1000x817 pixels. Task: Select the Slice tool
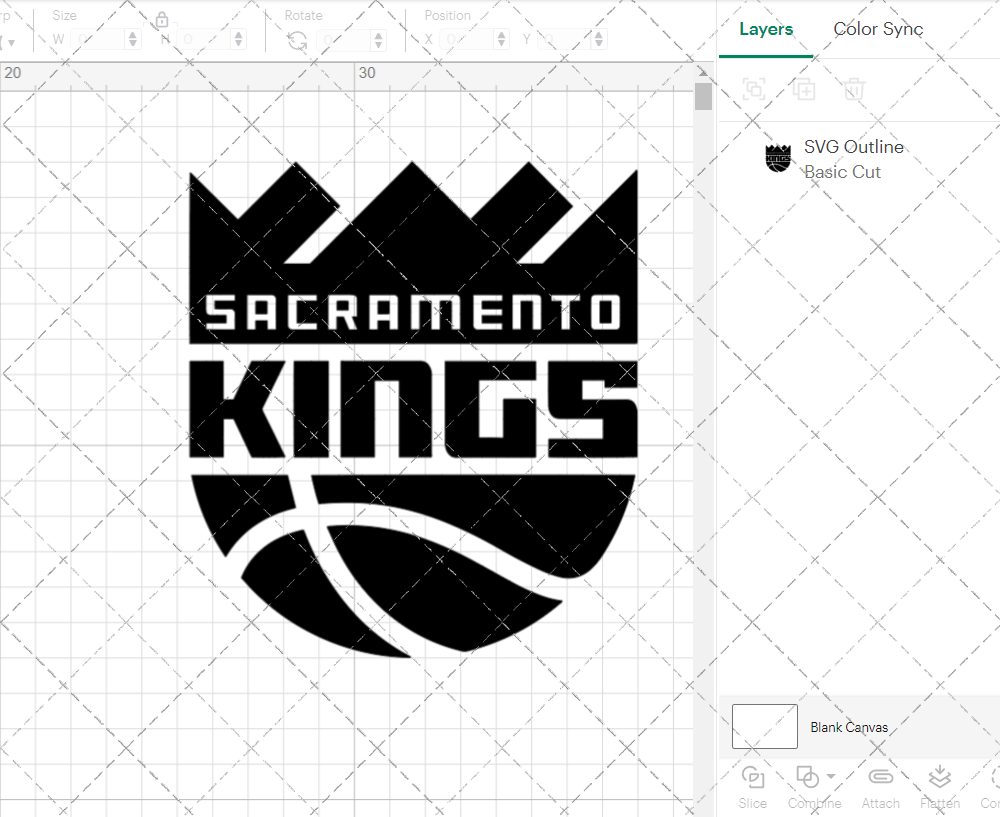click(x=752, y=787)
